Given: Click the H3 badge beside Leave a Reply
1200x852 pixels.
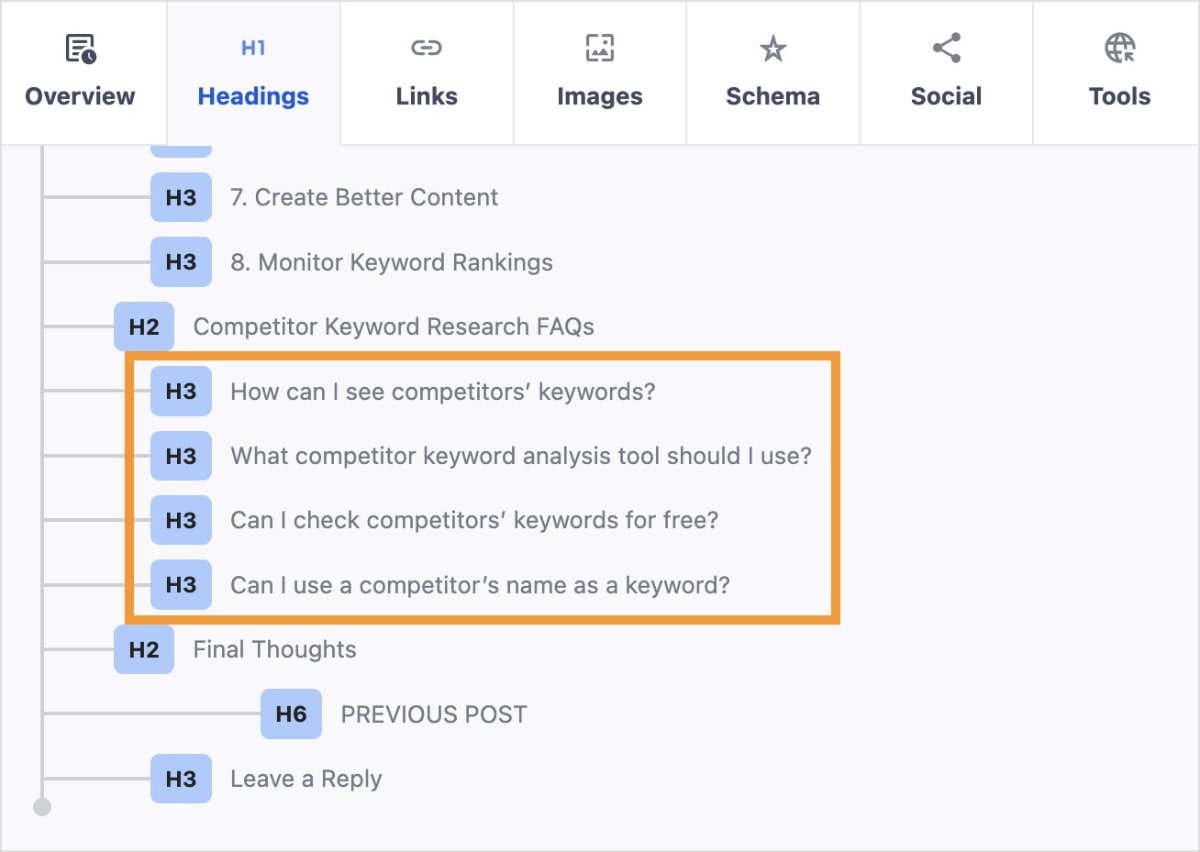Looking at the screenshot, I should point(181,778).
